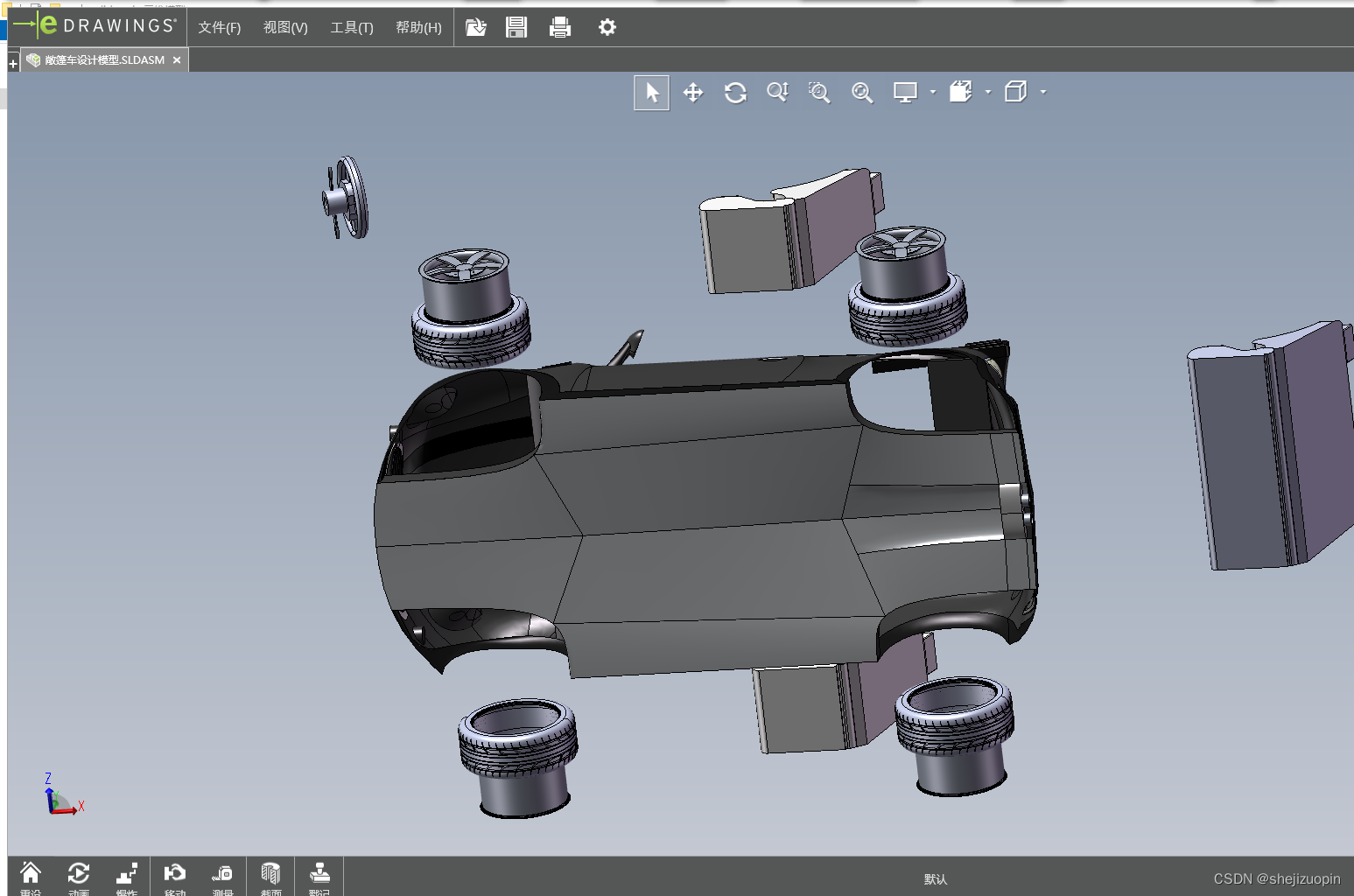Expand the display style dropdown arrow
Viewport: 1354px width, 896px height.
point(1043,92)
